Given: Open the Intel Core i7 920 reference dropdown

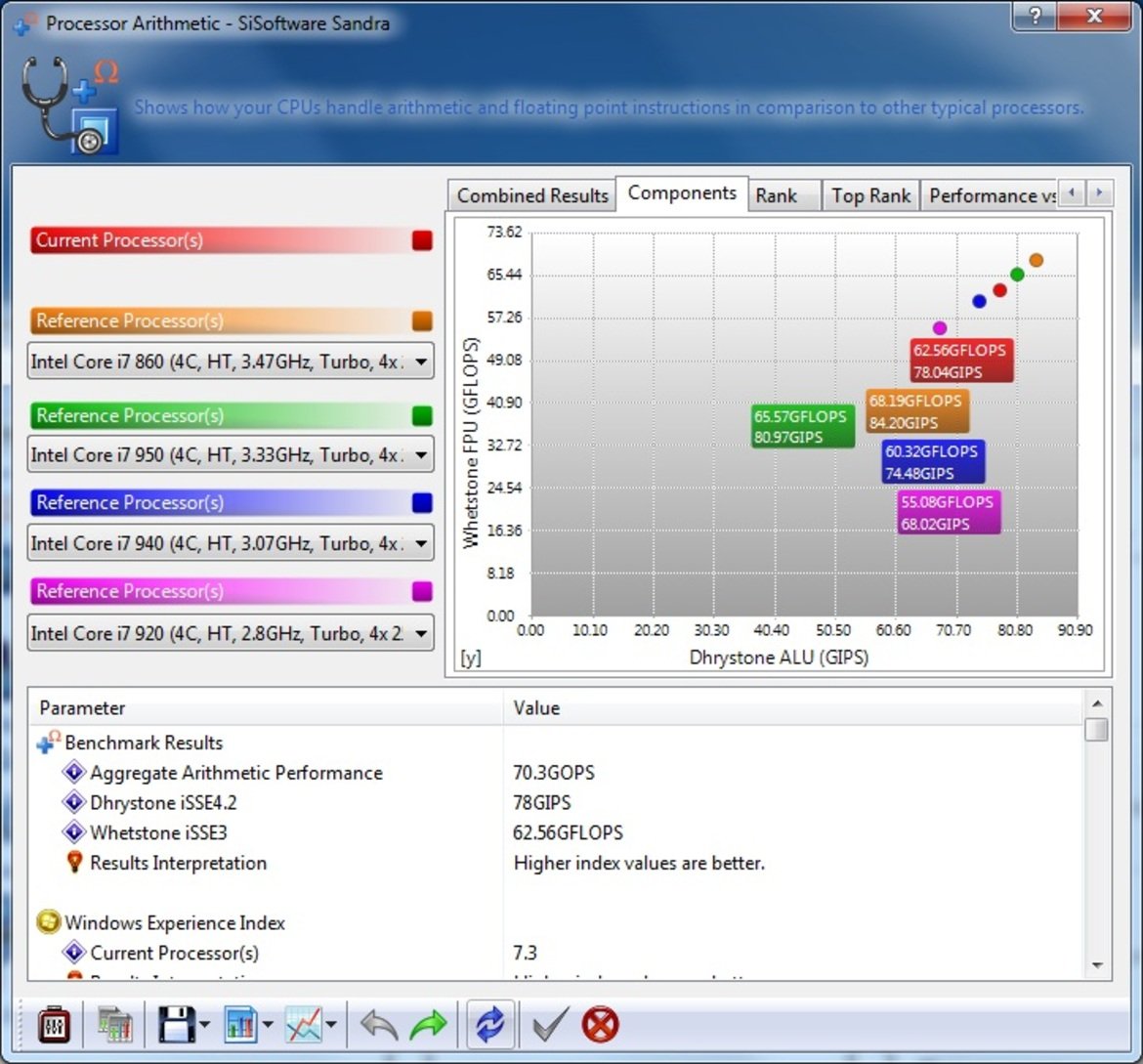Looking at the screenshot, I should click(231, 632).
